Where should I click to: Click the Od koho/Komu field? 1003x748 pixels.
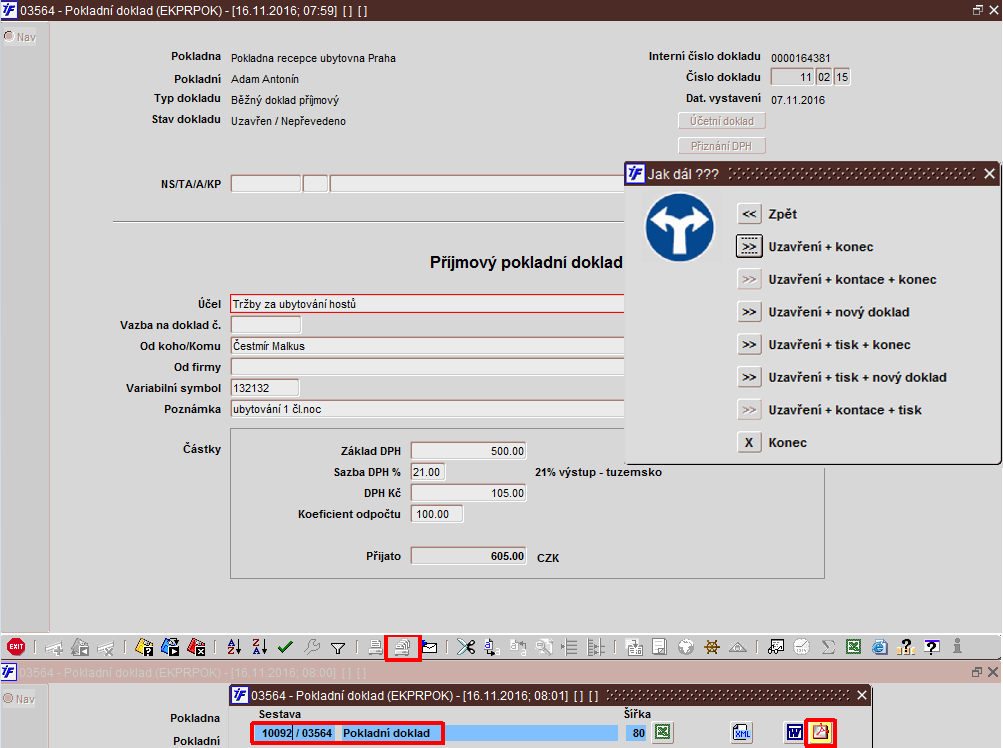click(x=427, y=346)
